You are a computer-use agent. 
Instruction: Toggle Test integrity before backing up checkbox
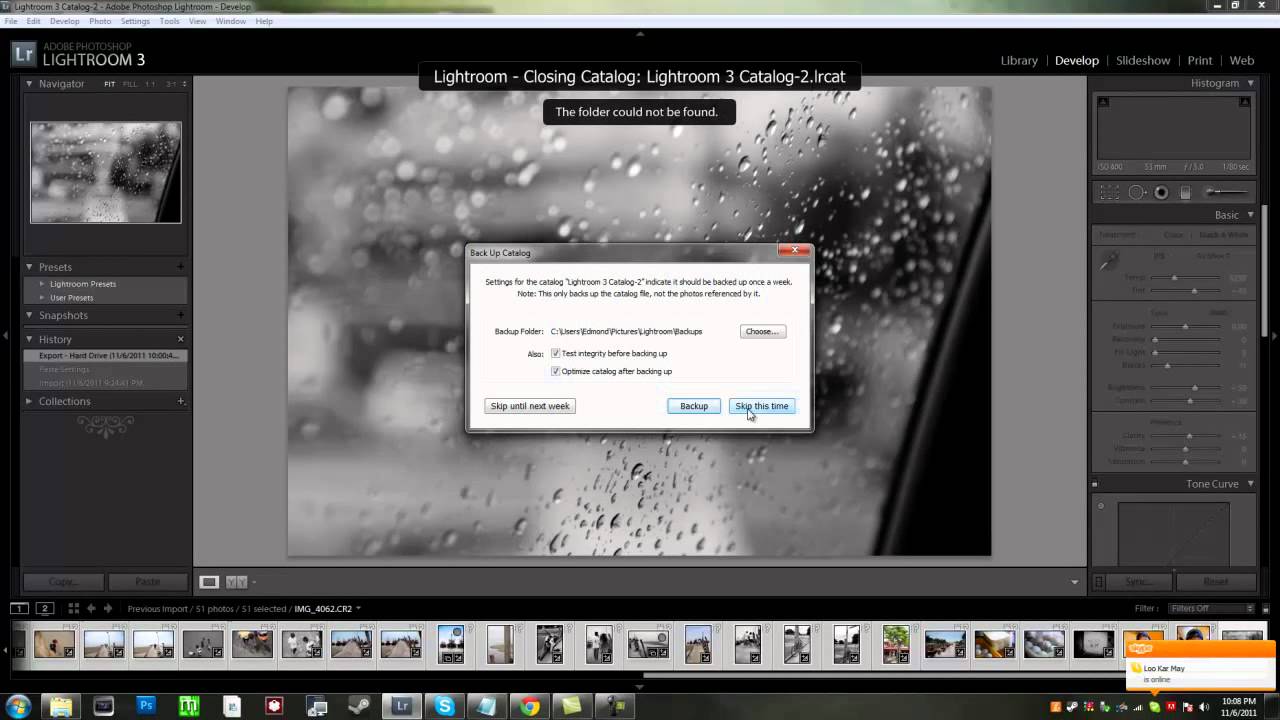[555, 353]
